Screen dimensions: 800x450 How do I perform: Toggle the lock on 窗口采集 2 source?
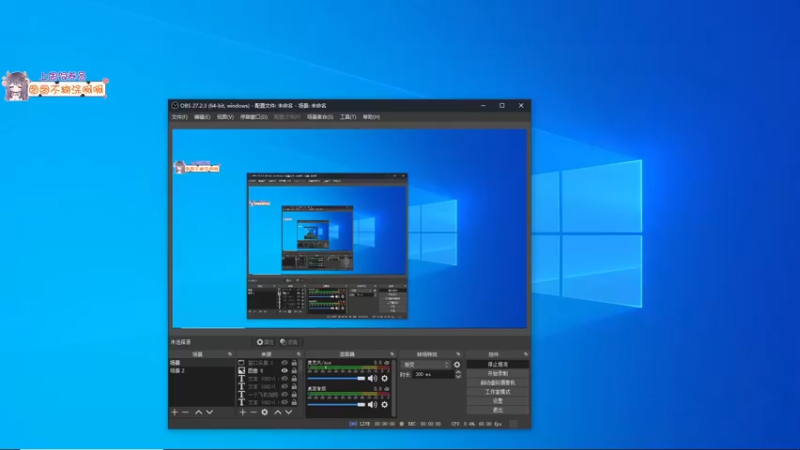[x=294, y=363]
